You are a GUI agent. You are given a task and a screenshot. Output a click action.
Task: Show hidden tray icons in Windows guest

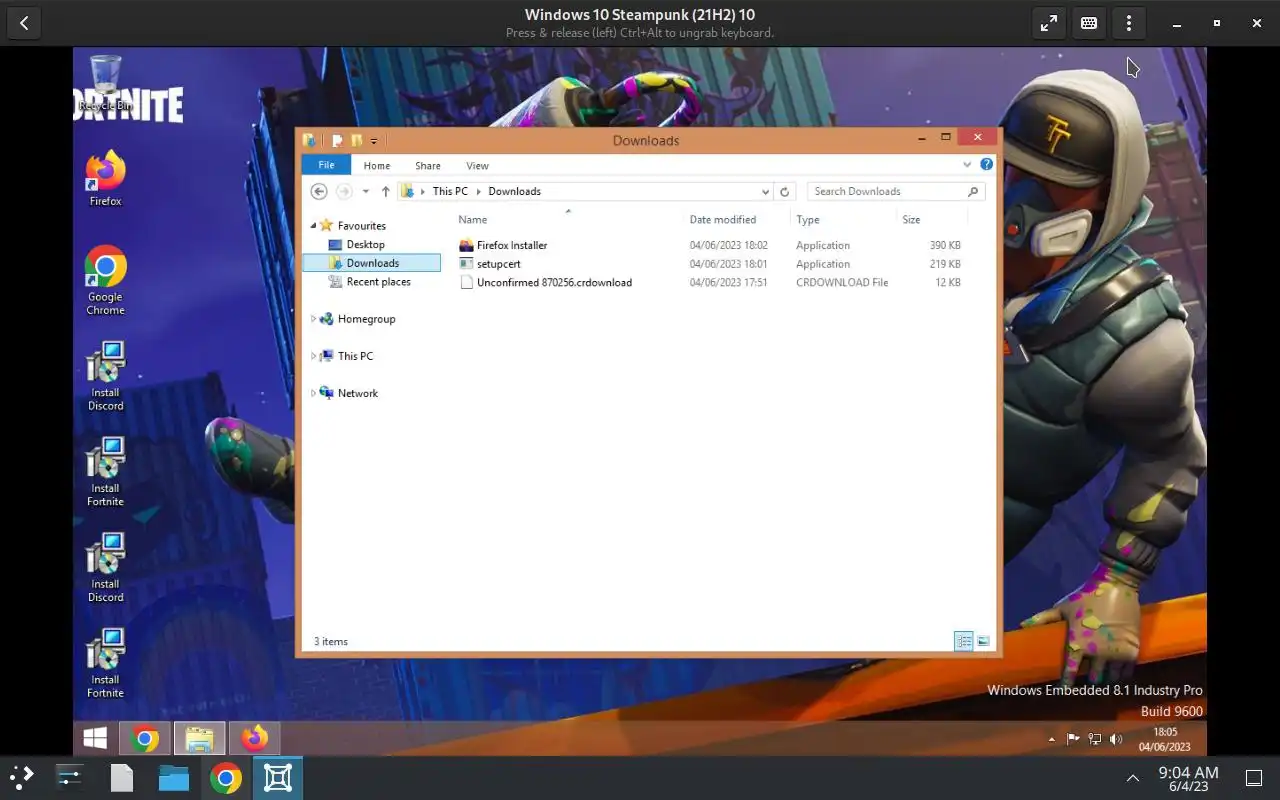point(1051,740)
